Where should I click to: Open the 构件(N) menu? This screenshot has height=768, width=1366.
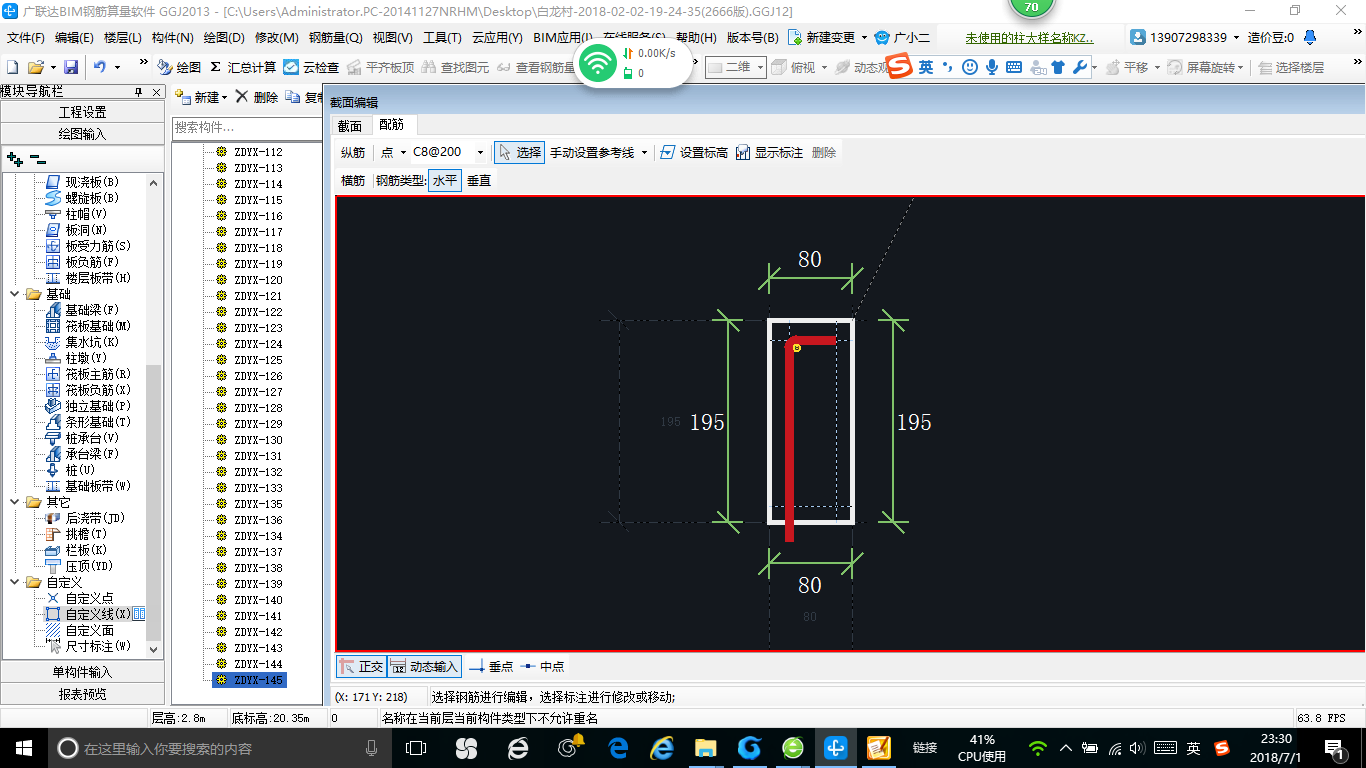pyautogui.click(x=172, y=38)
